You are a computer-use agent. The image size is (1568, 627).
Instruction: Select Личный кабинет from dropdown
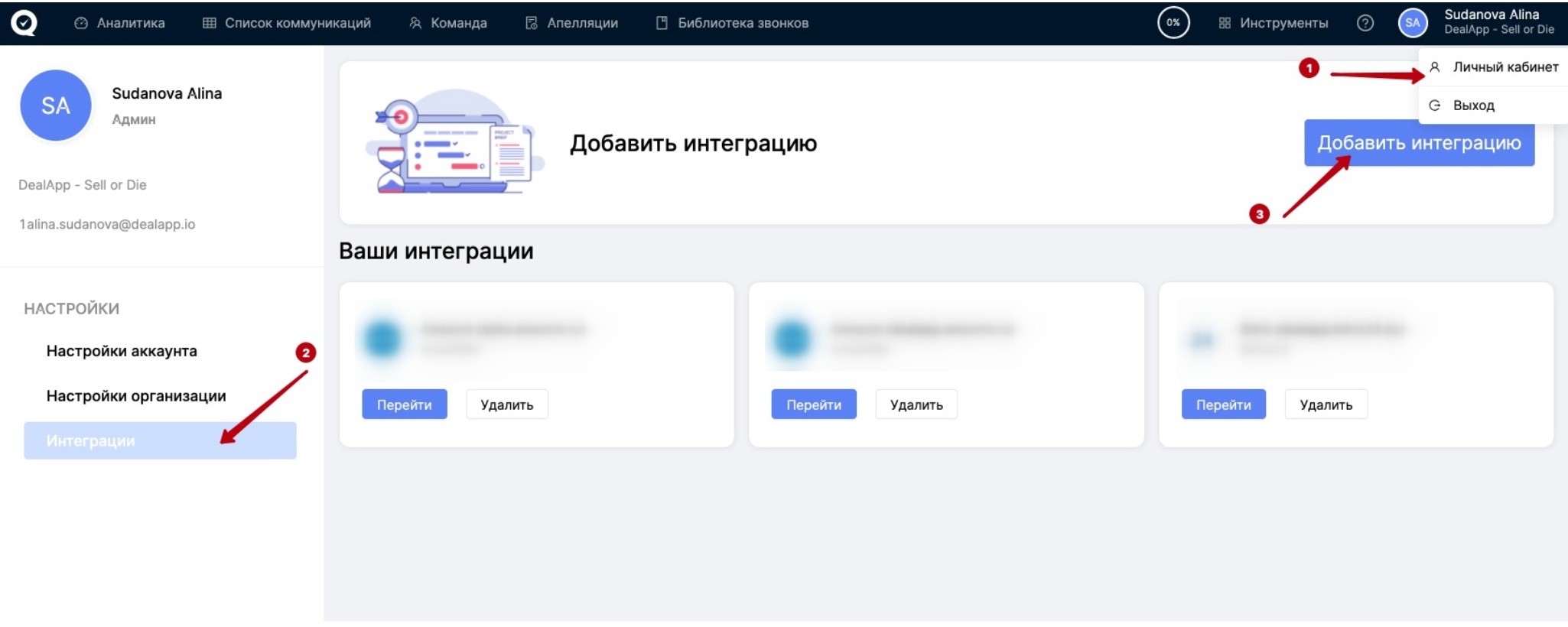1505,67
